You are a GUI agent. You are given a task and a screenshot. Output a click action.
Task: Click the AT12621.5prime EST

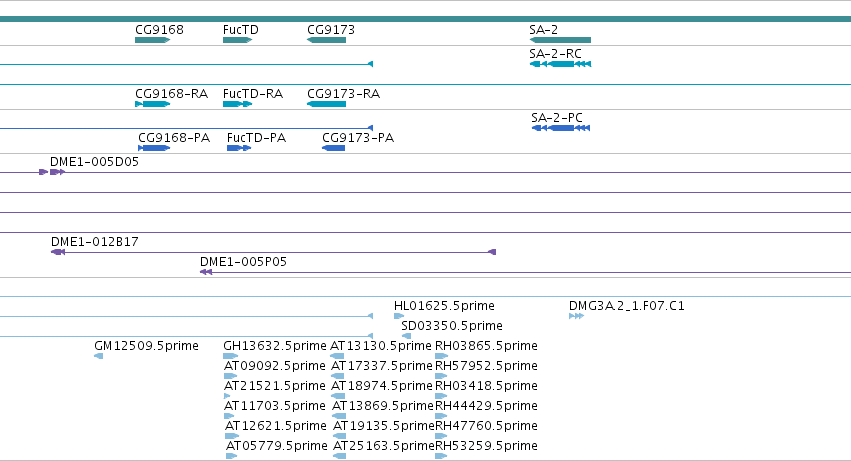pyautogui.click(x=232, y=436)
